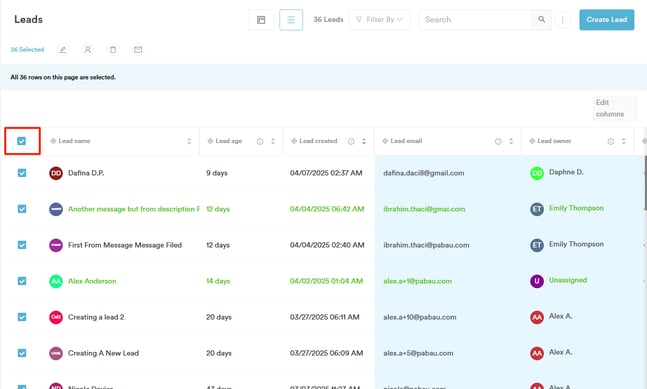Image resolution: width=647 pixels, height=389 pixels.
Task: Uncheck the select-all header checkbox
Action: point(21,141)
